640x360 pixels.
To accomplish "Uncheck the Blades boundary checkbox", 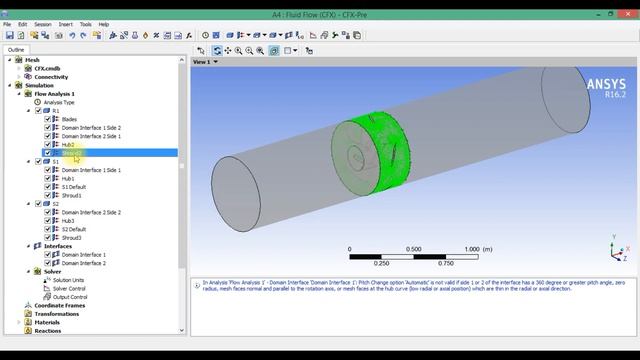I will [47, 119].
